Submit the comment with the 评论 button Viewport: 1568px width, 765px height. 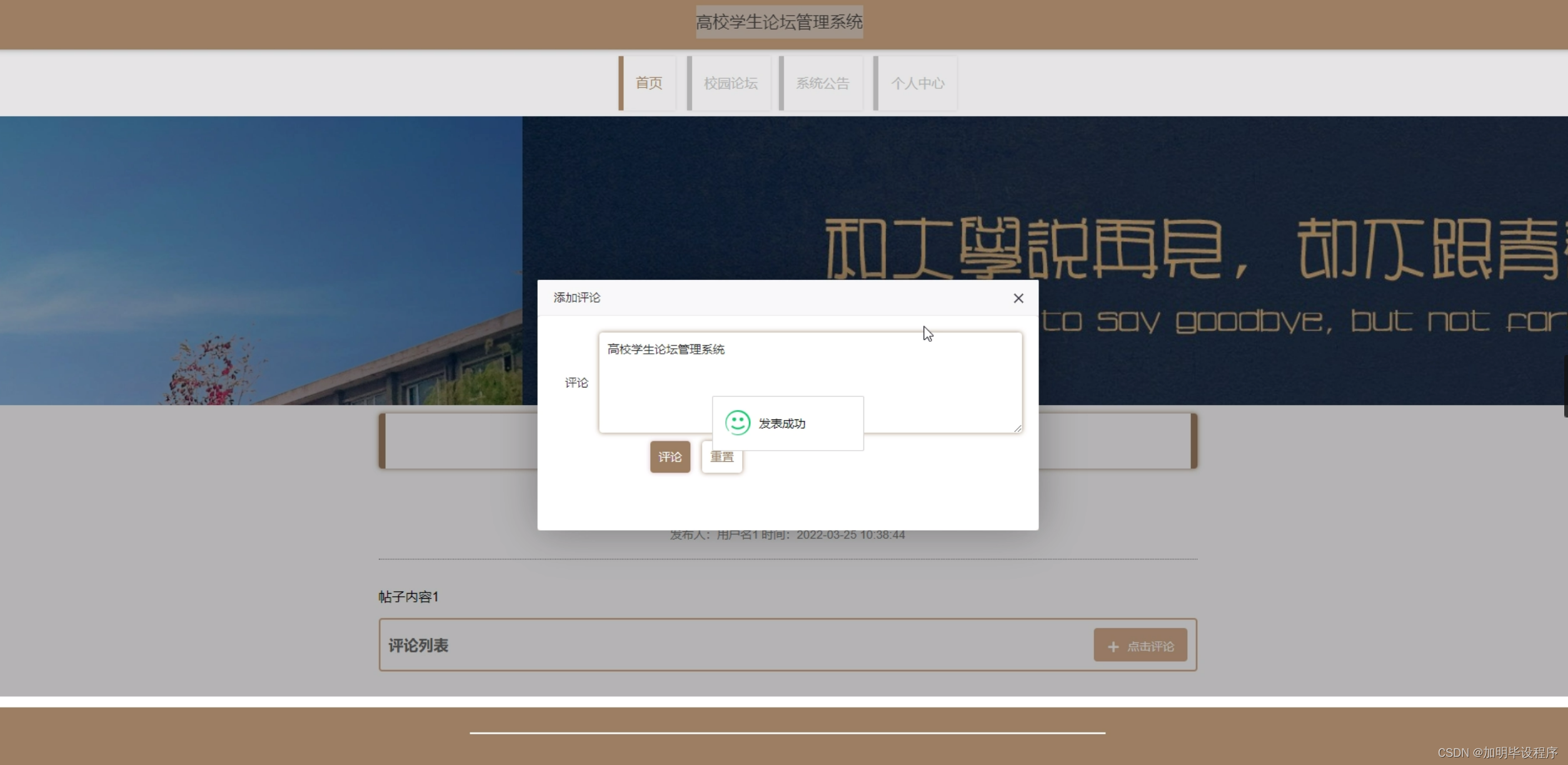click(x=670, y=457)
